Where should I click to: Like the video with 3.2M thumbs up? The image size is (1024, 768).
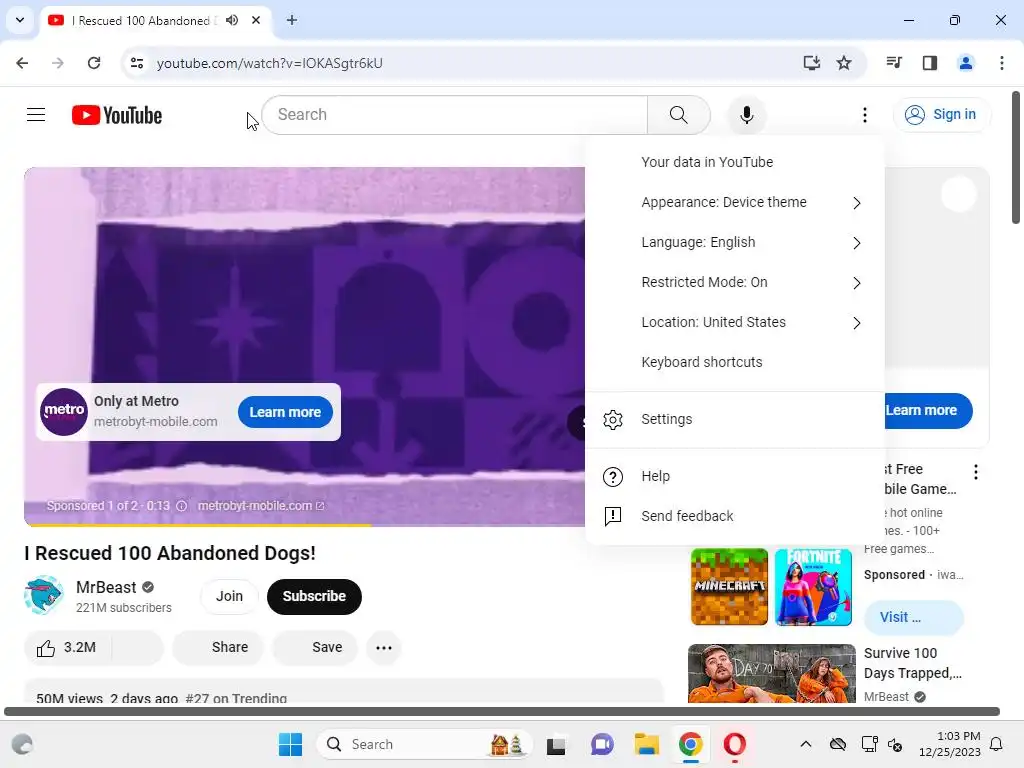click(x=68, y=647)
